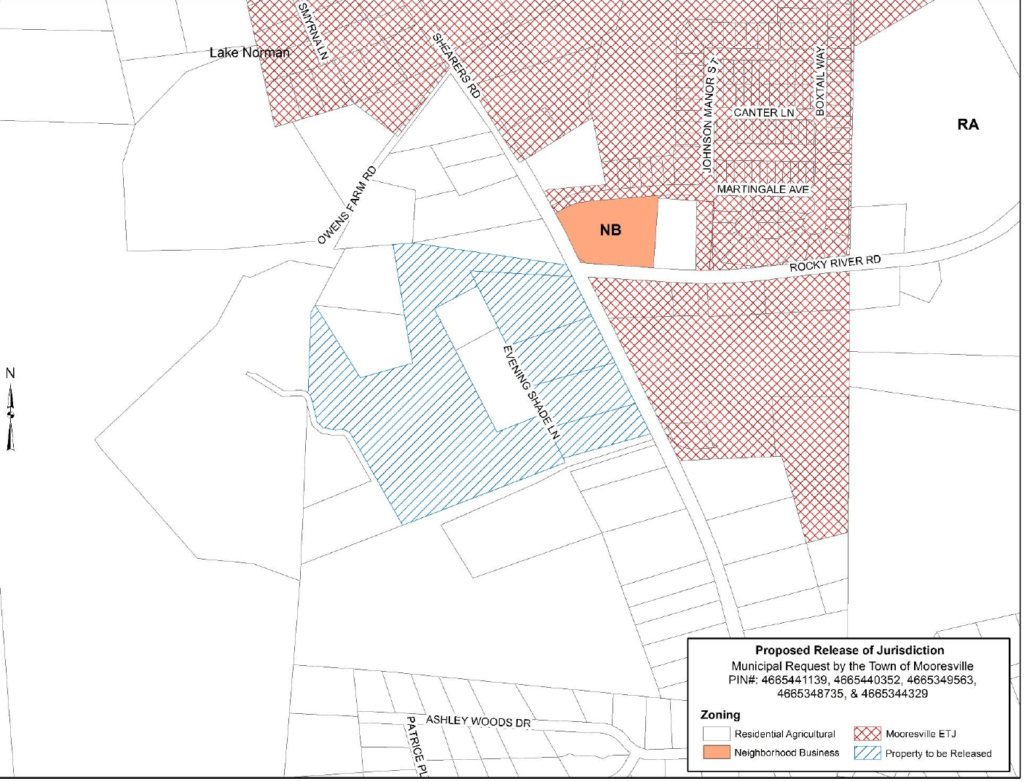
Task: Click the Ashley Woods Dr label
Action: pyautogui.click(x=478, y=721)
